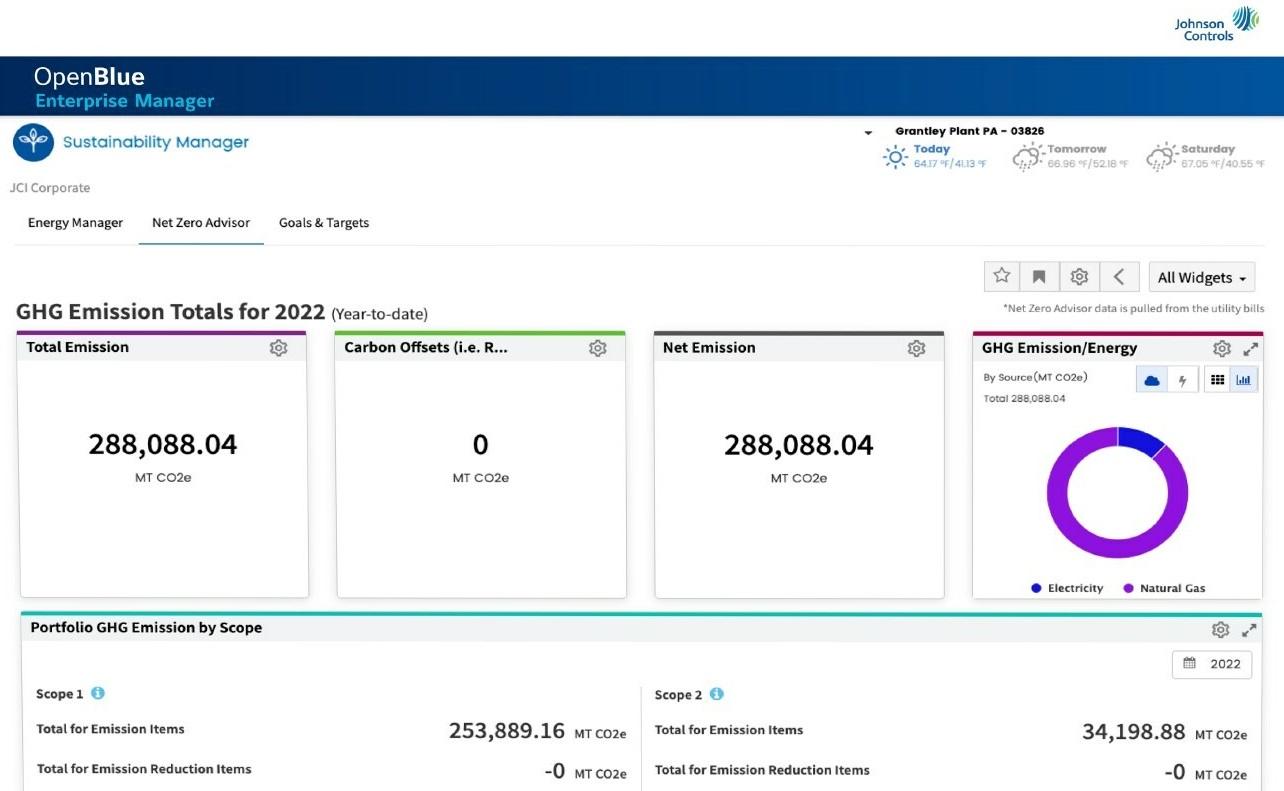Open Portfolio GHG Emission by Scope settings gear

click(1220, 630)
